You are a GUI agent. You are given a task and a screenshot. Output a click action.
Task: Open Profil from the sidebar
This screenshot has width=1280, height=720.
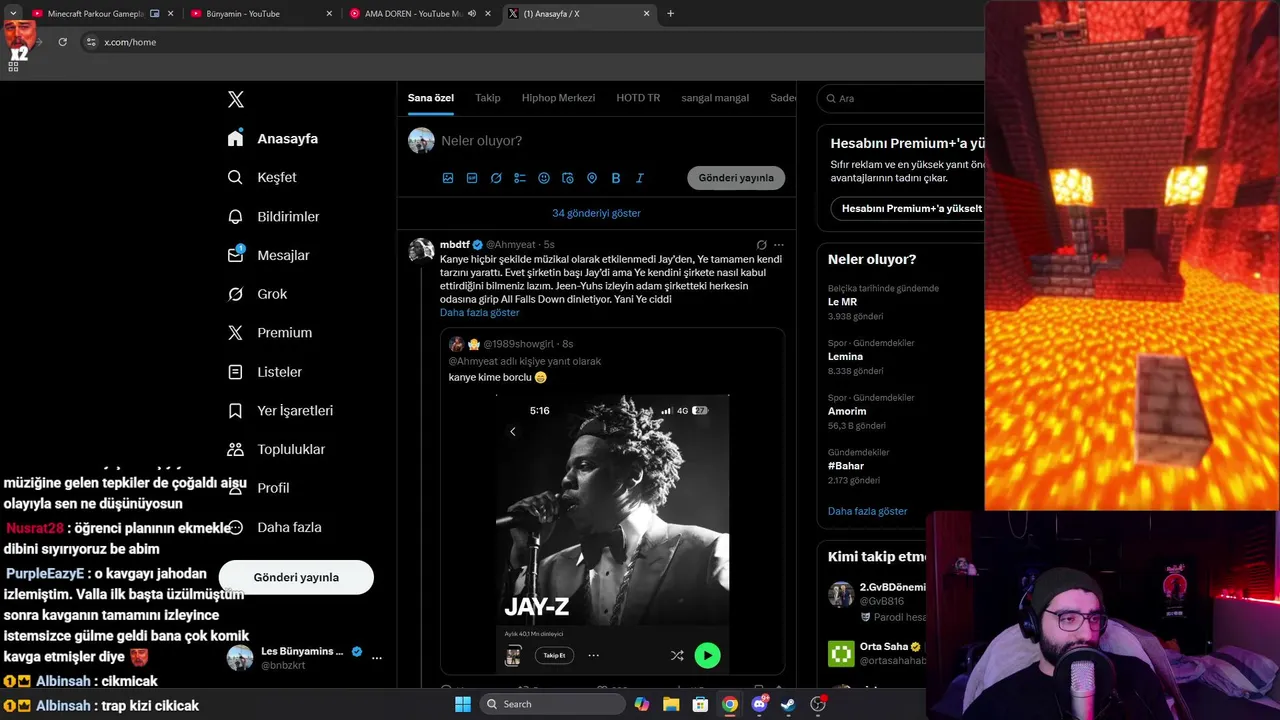[x=258, y=488]
